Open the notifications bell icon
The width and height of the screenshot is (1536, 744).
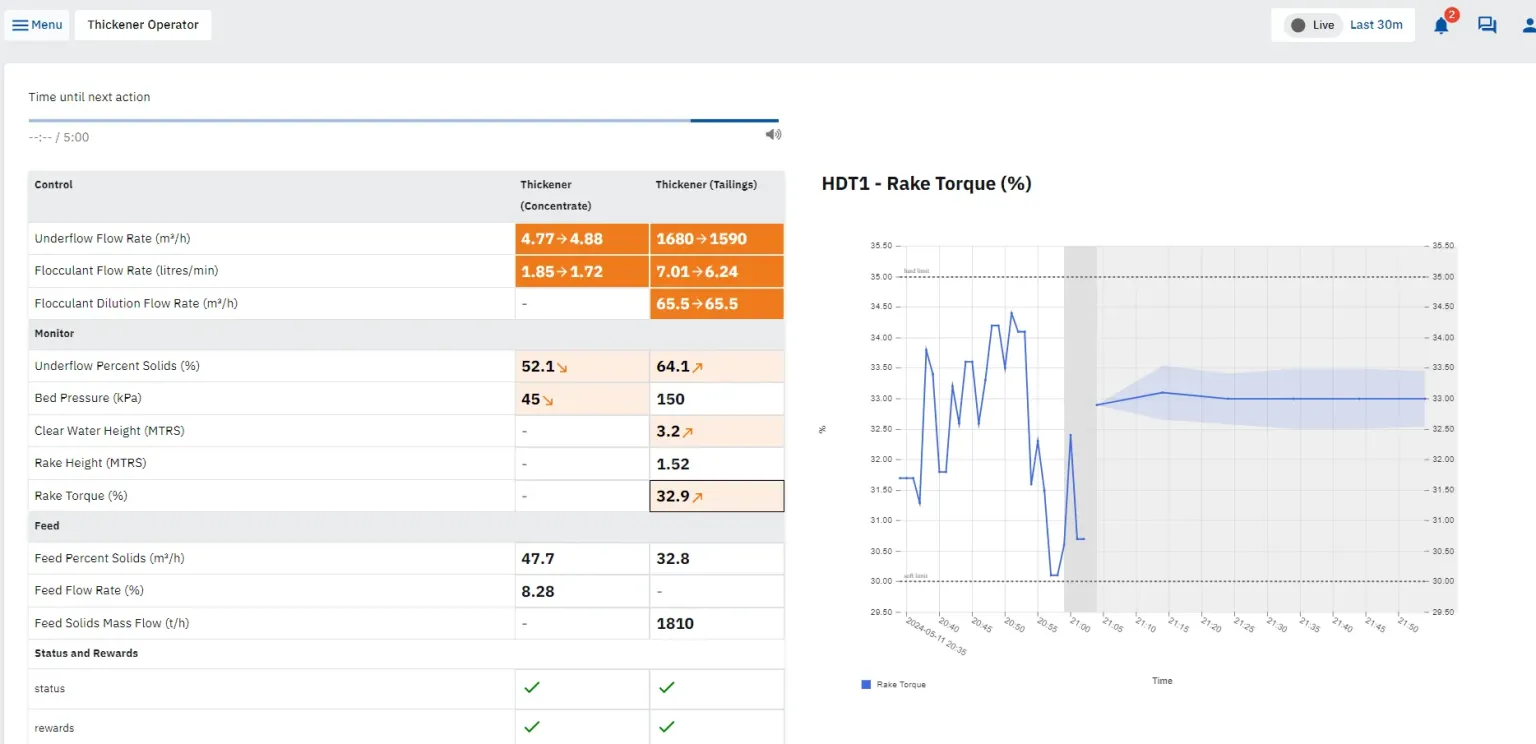click(x=1441, y=26)
